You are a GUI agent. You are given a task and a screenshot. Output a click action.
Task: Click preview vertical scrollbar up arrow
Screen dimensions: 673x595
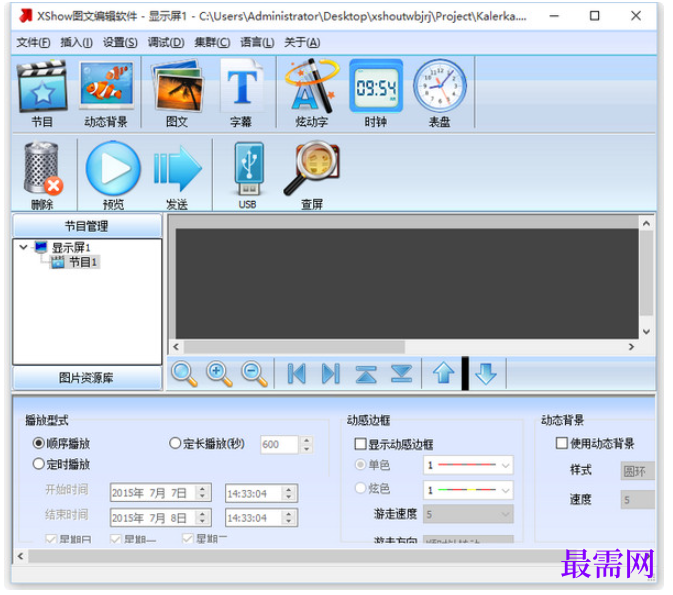pyautogui.click(x=646, y=224)
